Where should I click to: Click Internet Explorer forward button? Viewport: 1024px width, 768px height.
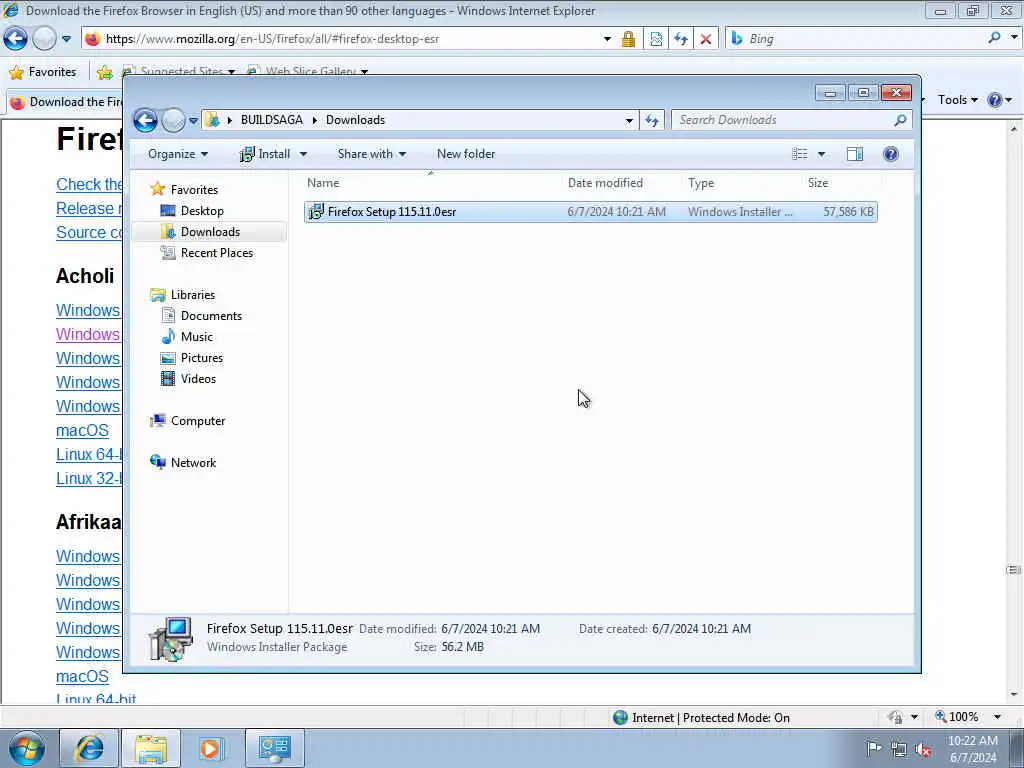(44, 39)
